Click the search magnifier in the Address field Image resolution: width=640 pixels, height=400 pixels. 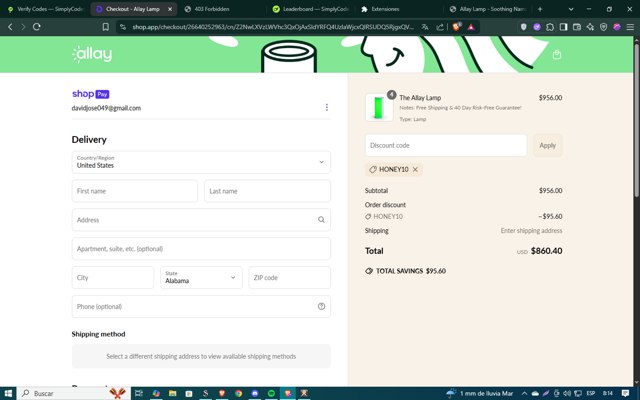click(321, 220)
